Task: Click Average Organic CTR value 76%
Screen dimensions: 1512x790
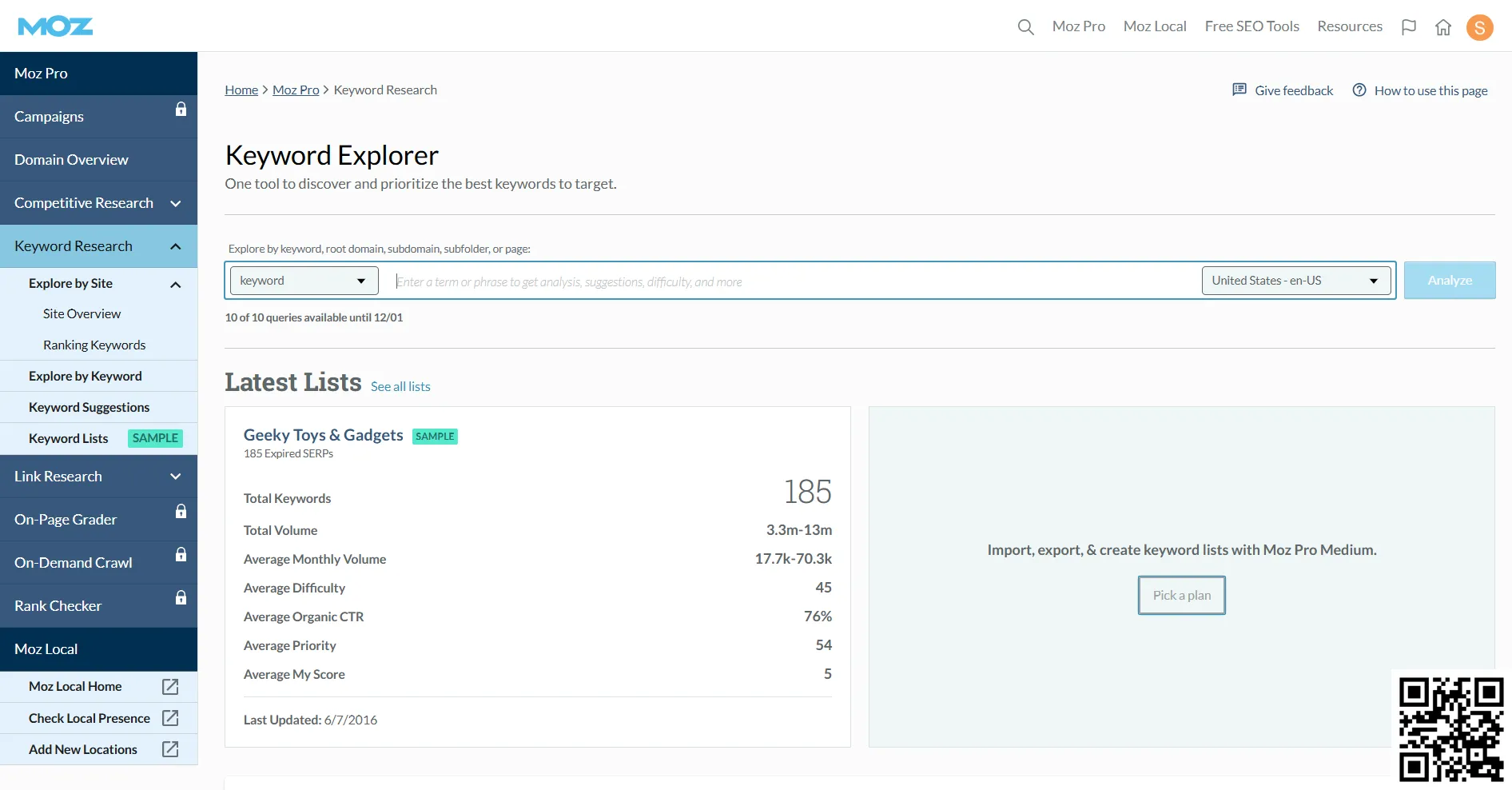Action: (x=818, y=616)
